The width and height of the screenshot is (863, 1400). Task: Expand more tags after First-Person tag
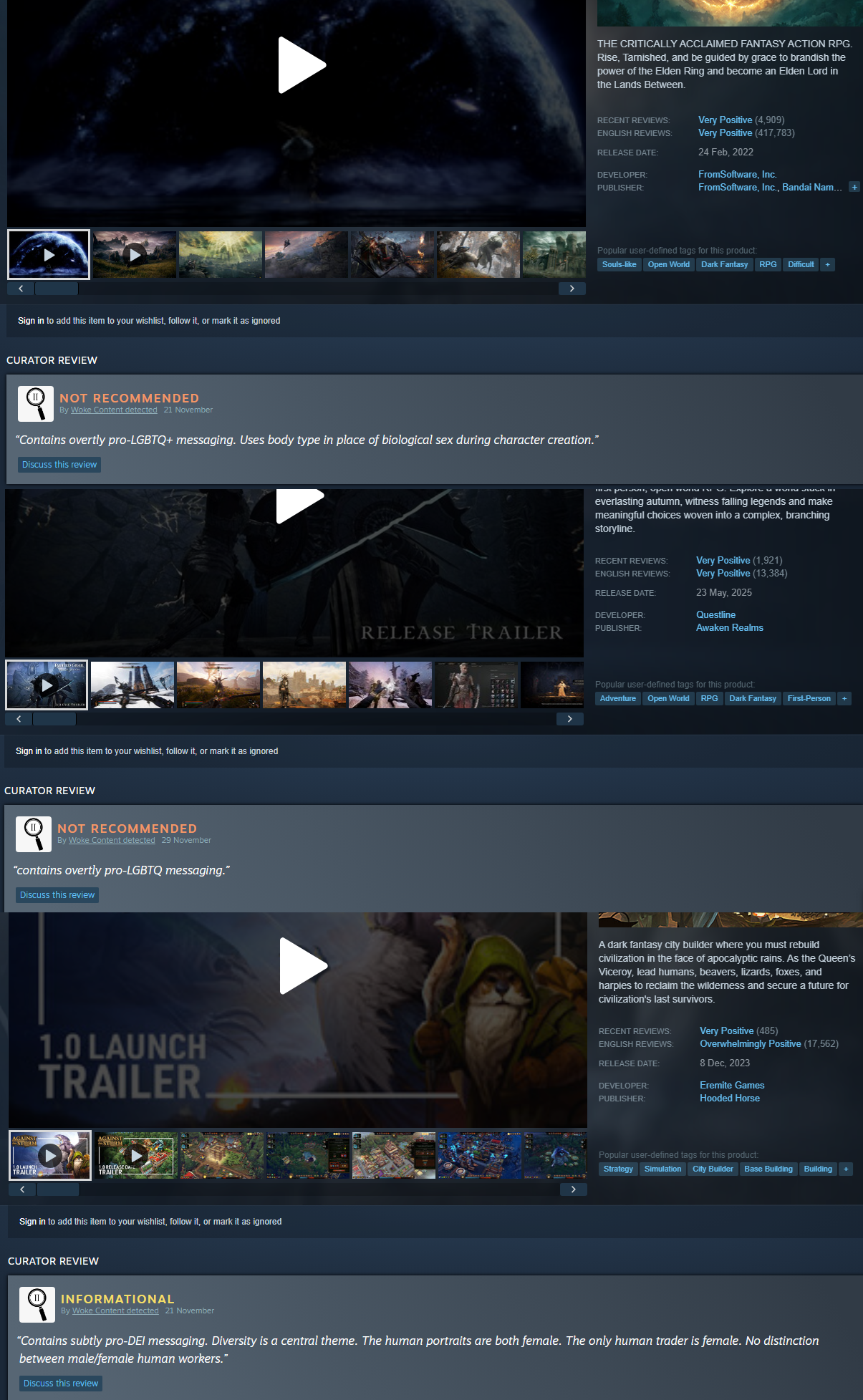[844, 698]
